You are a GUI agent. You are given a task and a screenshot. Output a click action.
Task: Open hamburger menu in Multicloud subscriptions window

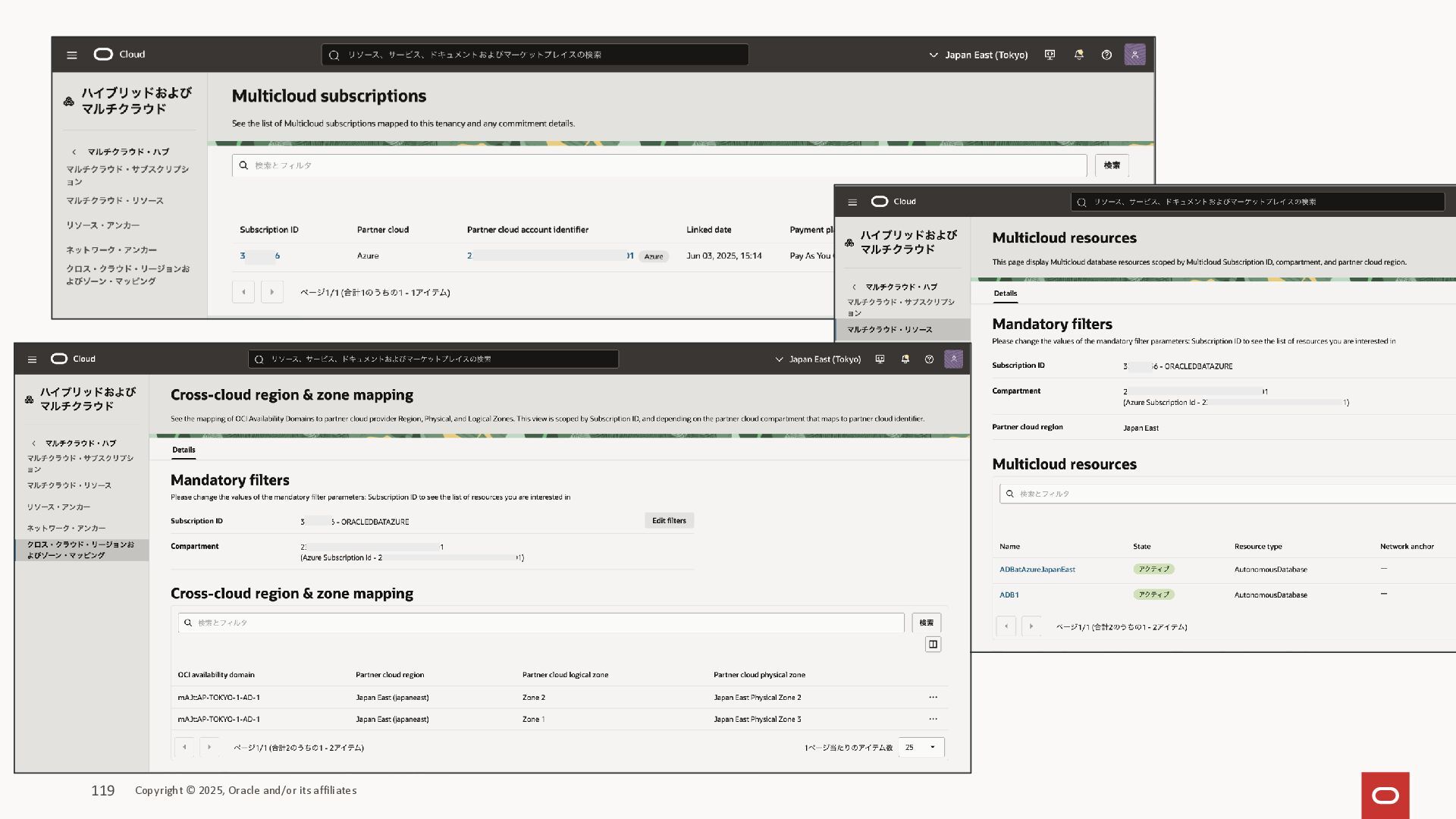pos(72,55)
